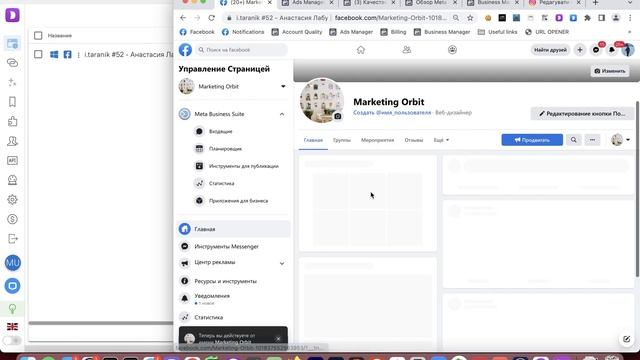Open Ресурсы и инструменты in sidebar
Viewport: 640px width, 360px height.
[225, 281]
